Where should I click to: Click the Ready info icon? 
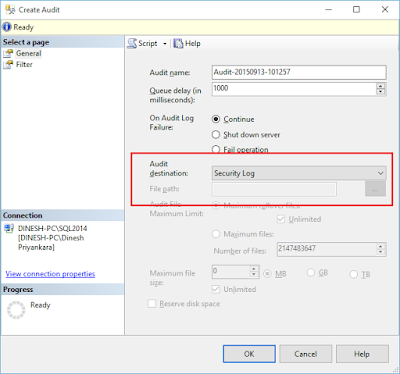(x=7, y=27)
